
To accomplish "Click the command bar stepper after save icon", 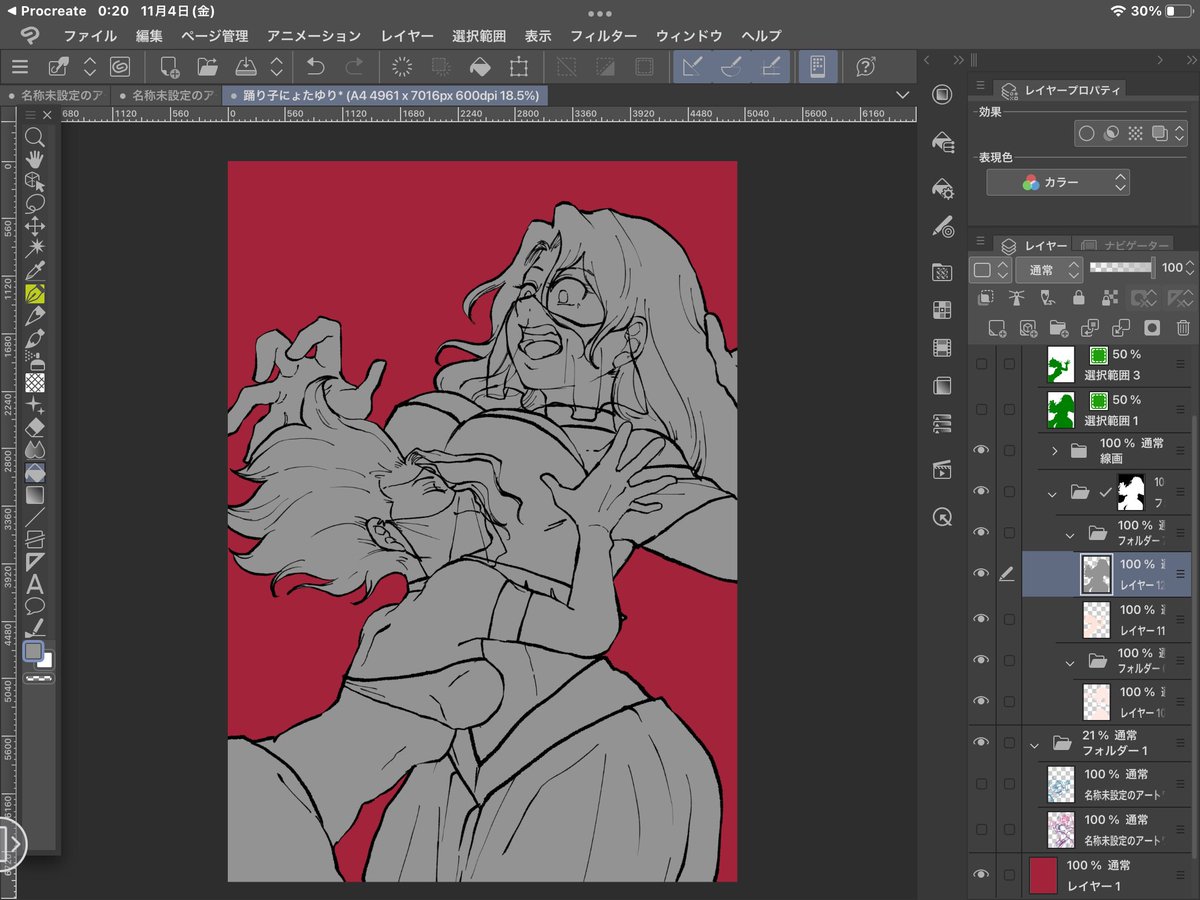I will (277, 67).
